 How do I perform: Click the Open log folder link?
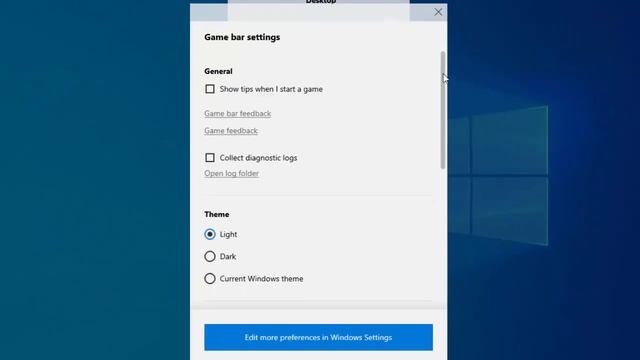[x=231, y=173]
